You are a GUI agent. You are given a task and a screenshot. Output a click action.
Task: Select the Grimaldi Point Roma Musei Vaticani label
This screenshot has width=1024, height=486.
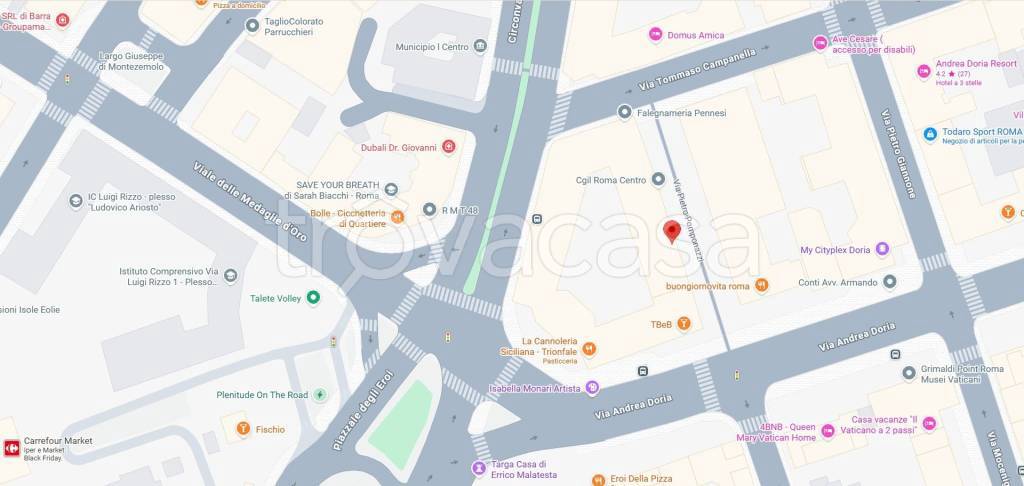click(962, 374)
